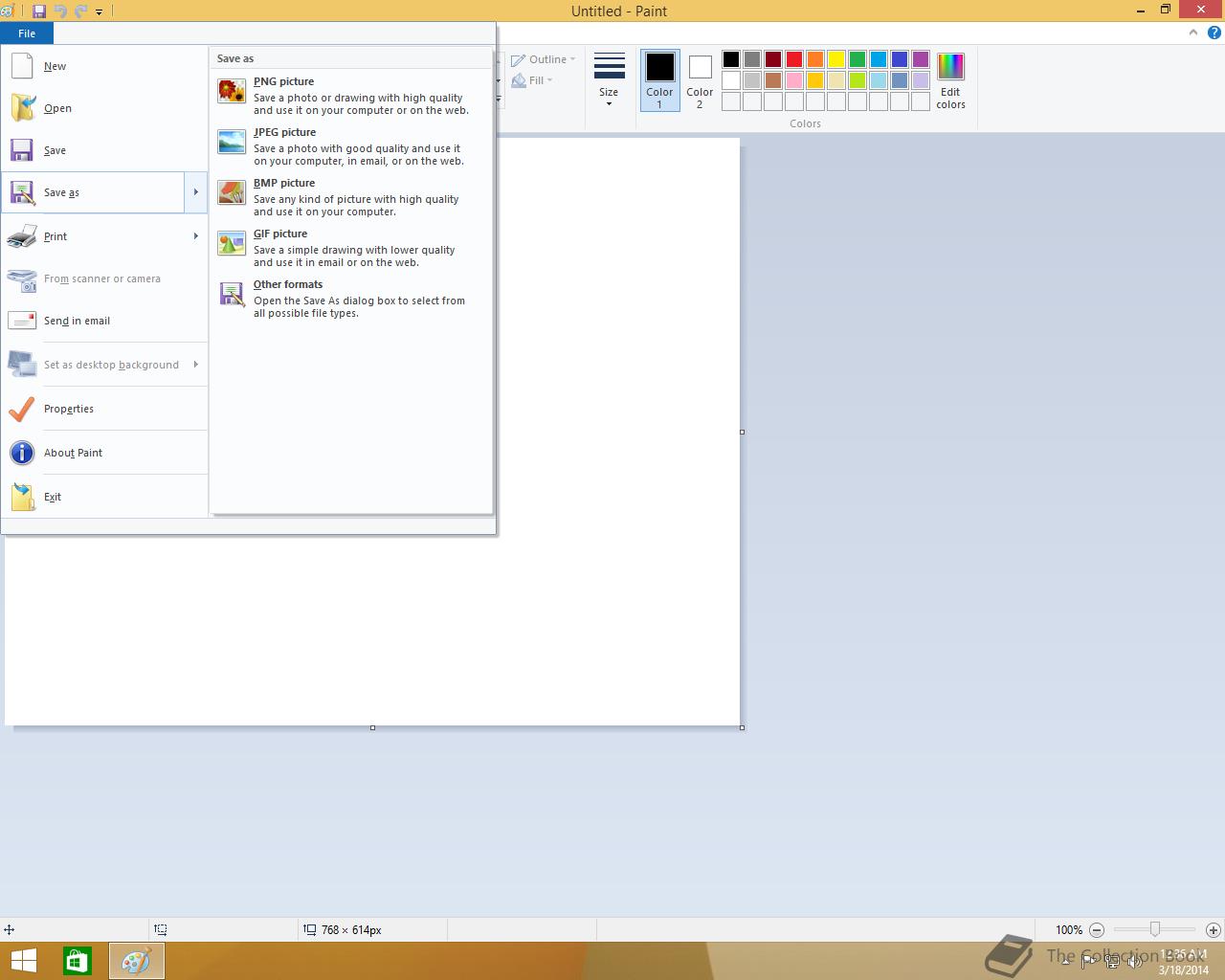Open the Fill dropdown
The height and width of the screenshot is (980, 1225).
point(532,80)
